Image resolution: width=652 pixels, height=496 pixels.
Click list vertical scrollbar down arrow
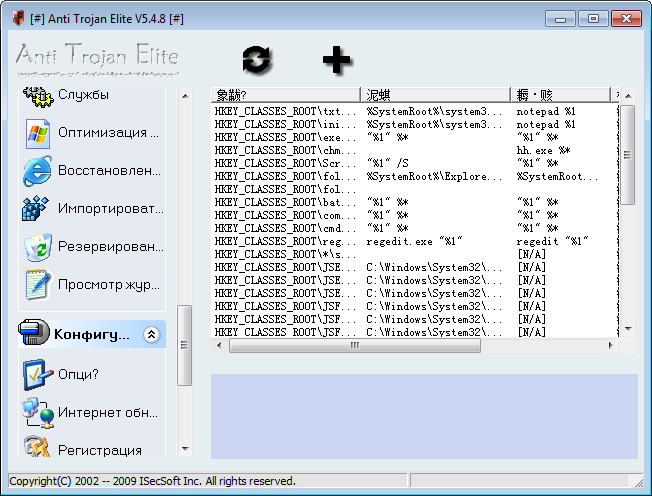point(628,329)
